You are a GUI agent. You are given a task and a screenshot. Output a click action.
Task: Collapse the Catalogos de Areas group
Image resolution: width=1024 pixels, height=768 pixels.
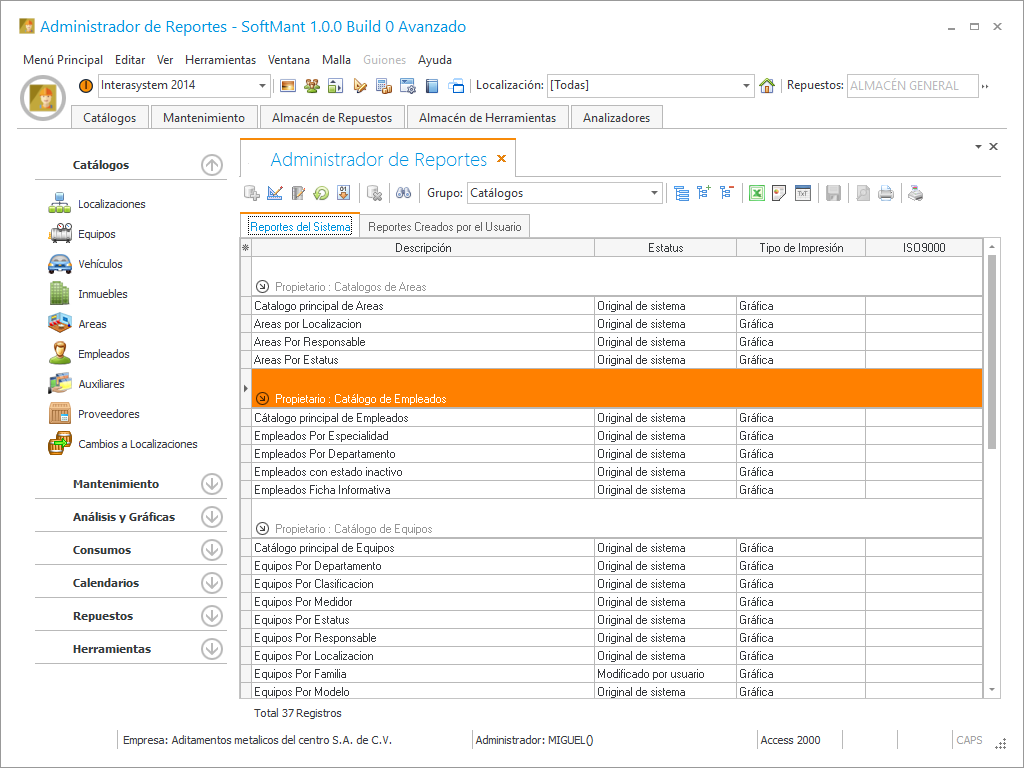click(x=263, y=287)
